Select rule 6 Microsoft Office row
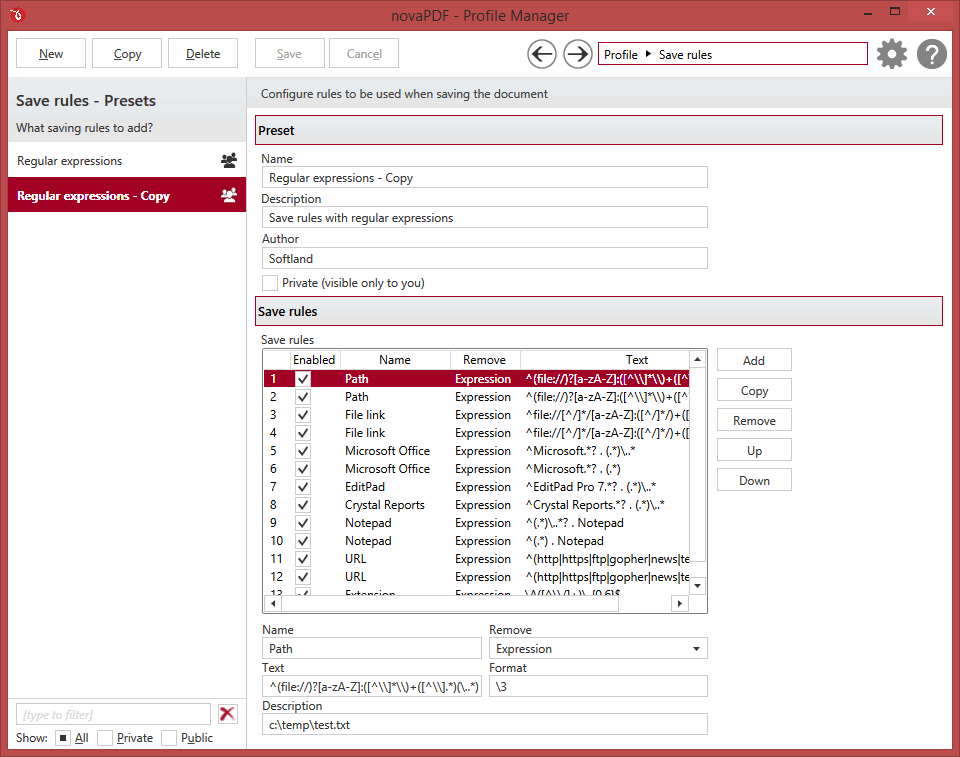 point(477,469)
